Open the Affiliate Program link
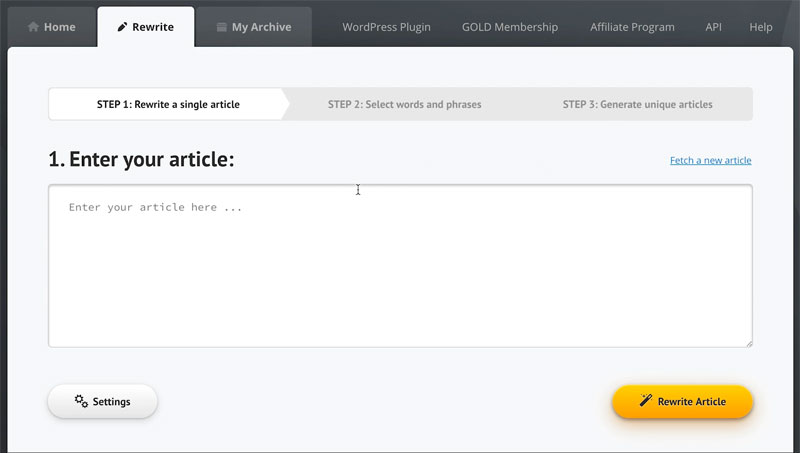This screenshot has height=453, width=800. pos(632,27)
